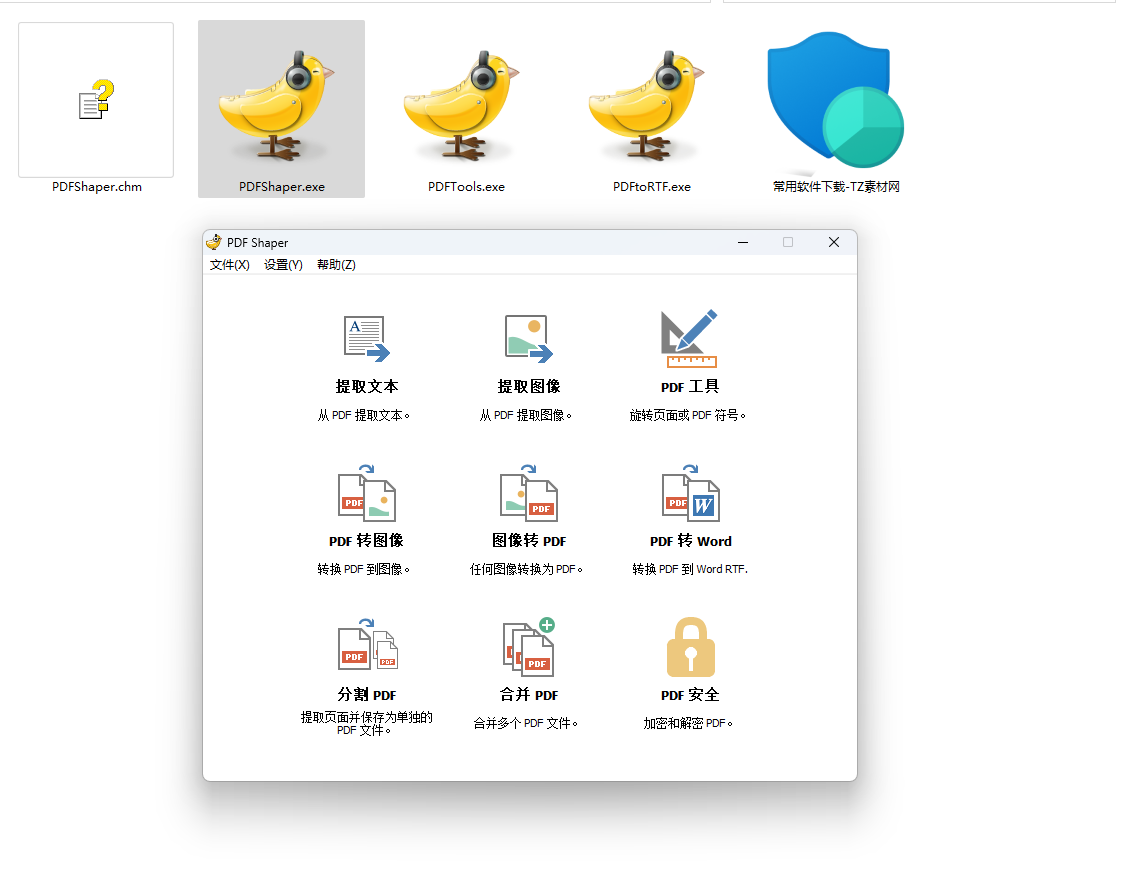This screenshot has height=869, width=1125.
Task: Open the 合并 PDF merge tool icon
Action: pyautogui.click(x=529, y=647)
